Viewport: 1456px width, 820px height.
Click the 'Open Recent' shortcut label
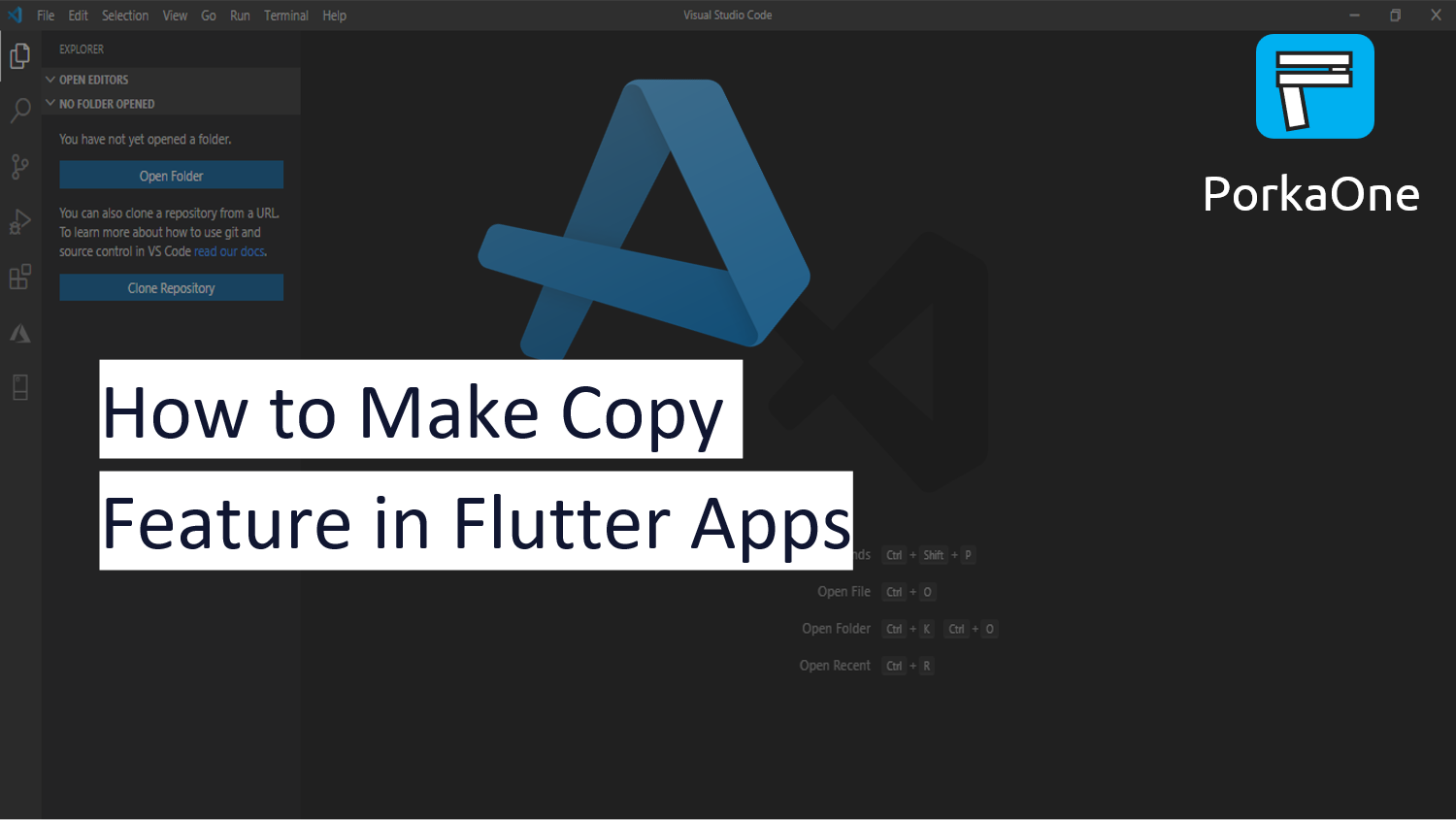click(x=835, y=666)
